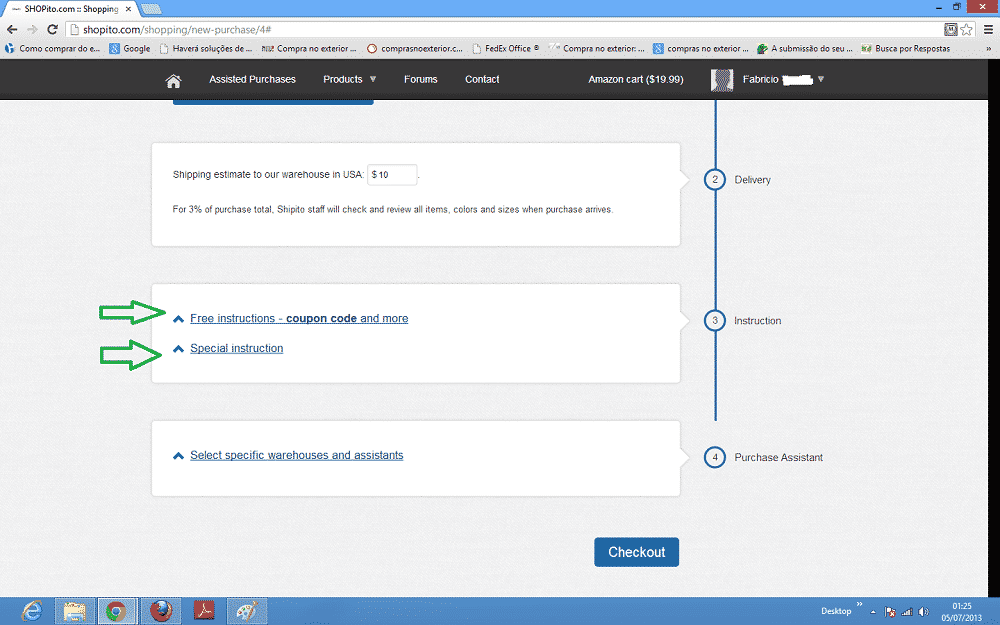Go to the Forums page
Viewport: 1000px width, 625px height.
[x=420, y=80]
